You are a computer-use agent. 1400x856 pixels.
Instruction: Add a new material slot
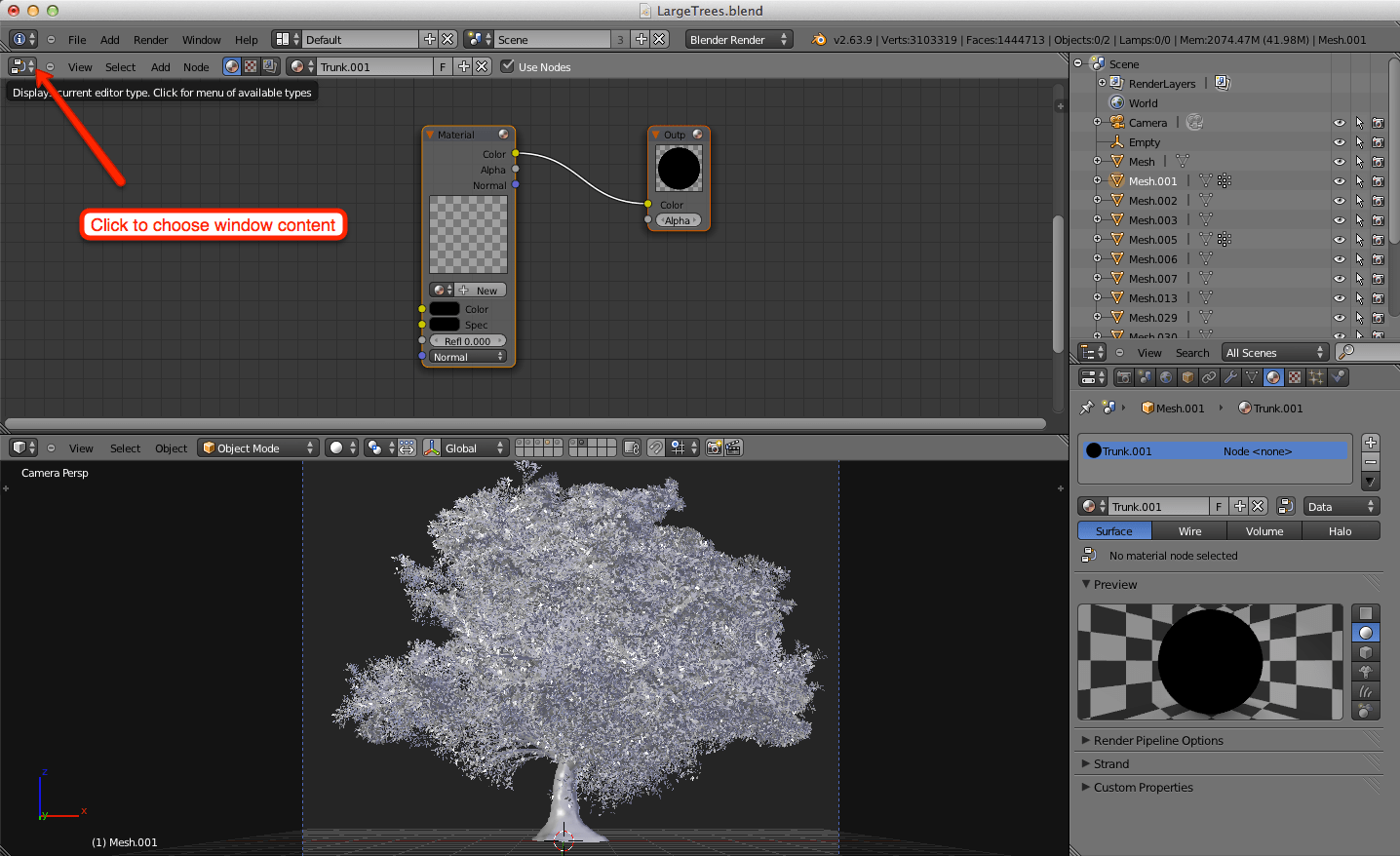coord(1371,443)
